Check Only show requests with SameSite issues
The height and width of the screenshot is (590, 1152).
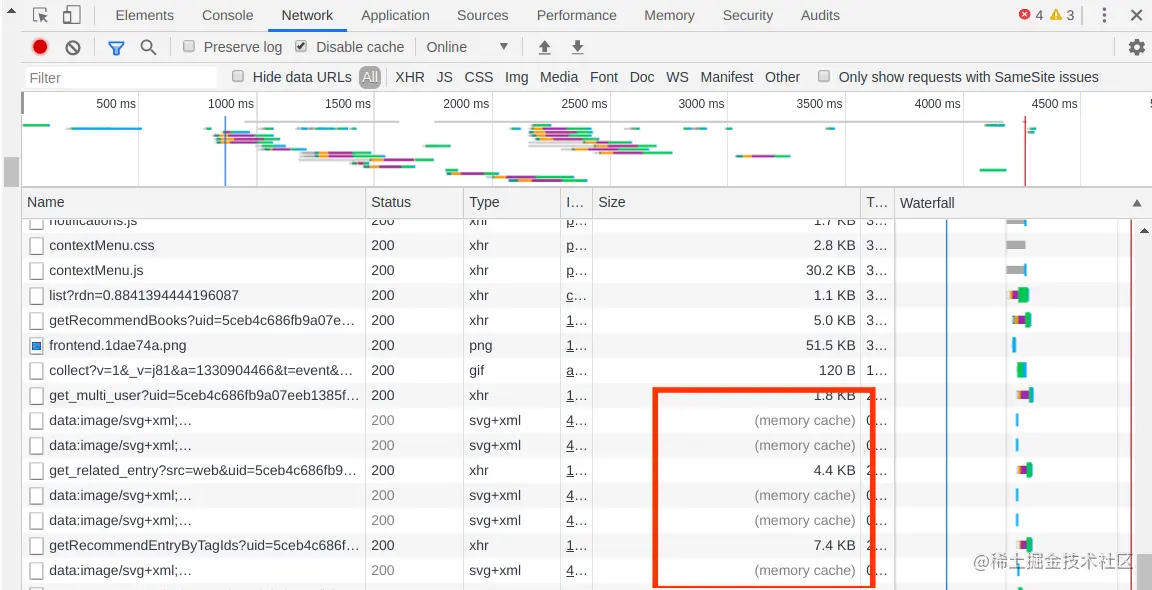[824, 76]
